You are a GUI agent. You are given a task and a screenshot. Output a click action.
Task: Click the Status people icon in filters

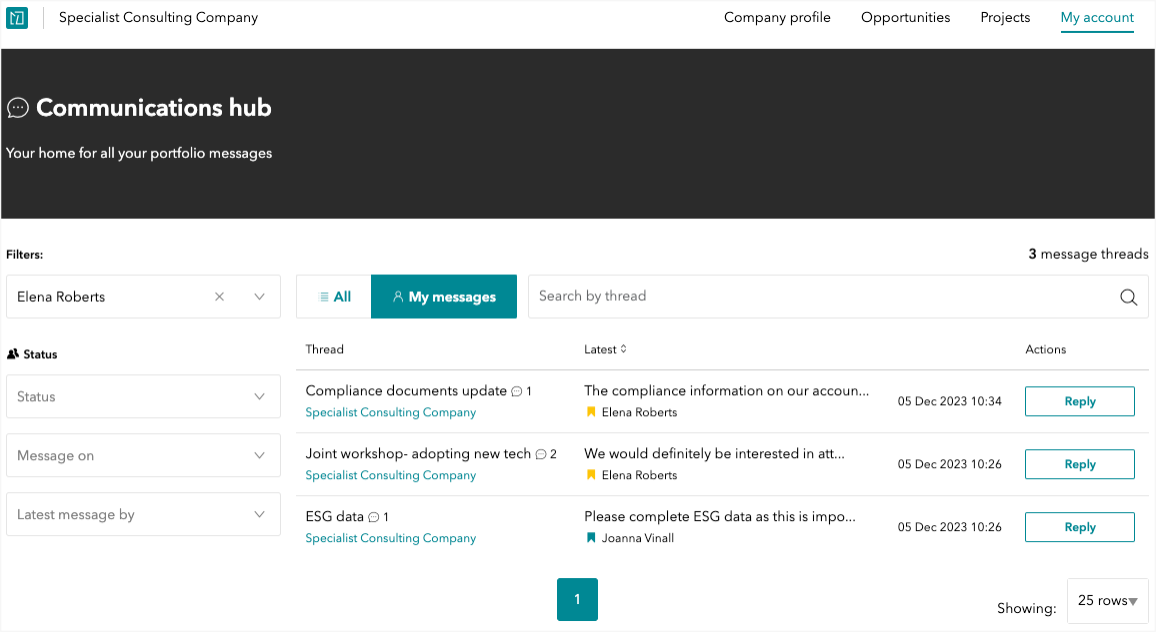pos(13,354)
